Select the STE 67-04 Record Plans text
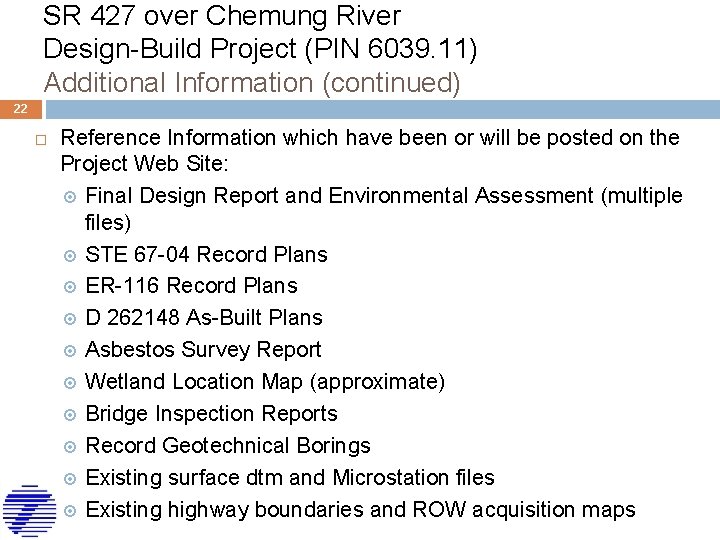This screenshot has height=540, width=720. [x=206, y=254]
